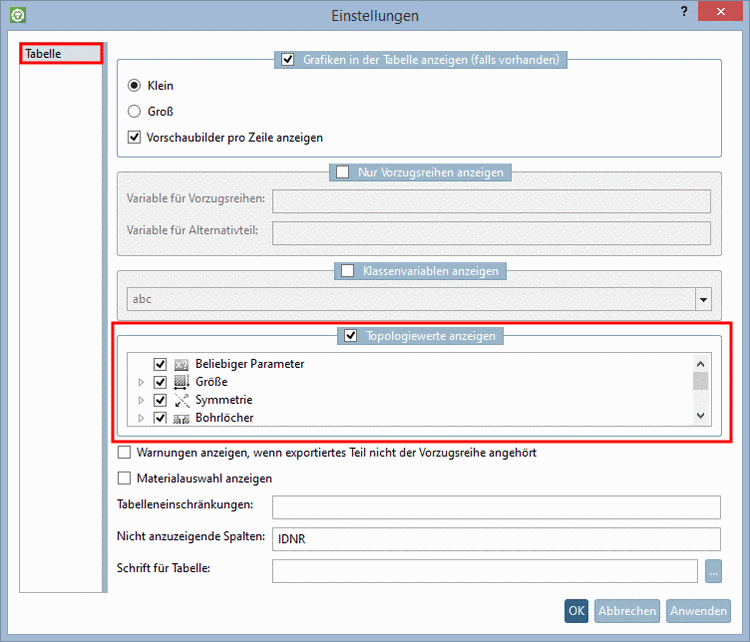The image size is (750, 642).
Task: Click the Bohrlöcher topology icon
Action: [181, 418]
